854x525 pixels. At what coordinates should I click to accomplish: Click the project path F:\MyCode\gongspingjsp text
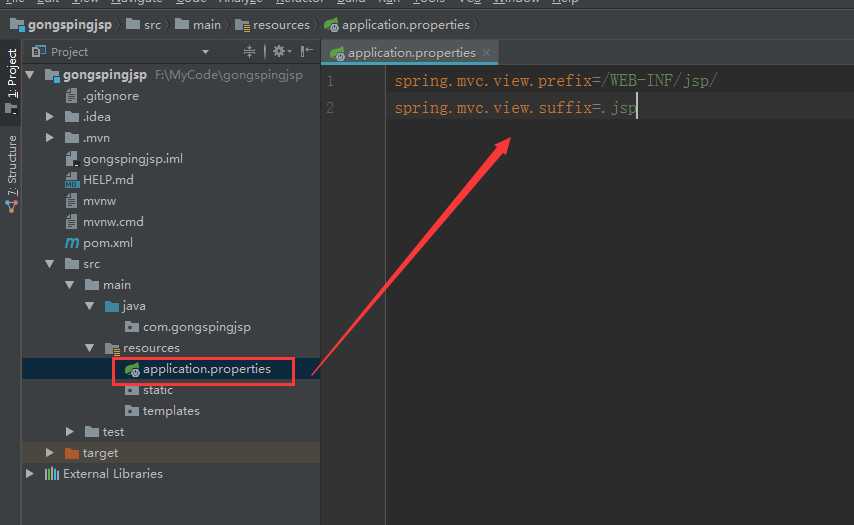coord(229,75)
